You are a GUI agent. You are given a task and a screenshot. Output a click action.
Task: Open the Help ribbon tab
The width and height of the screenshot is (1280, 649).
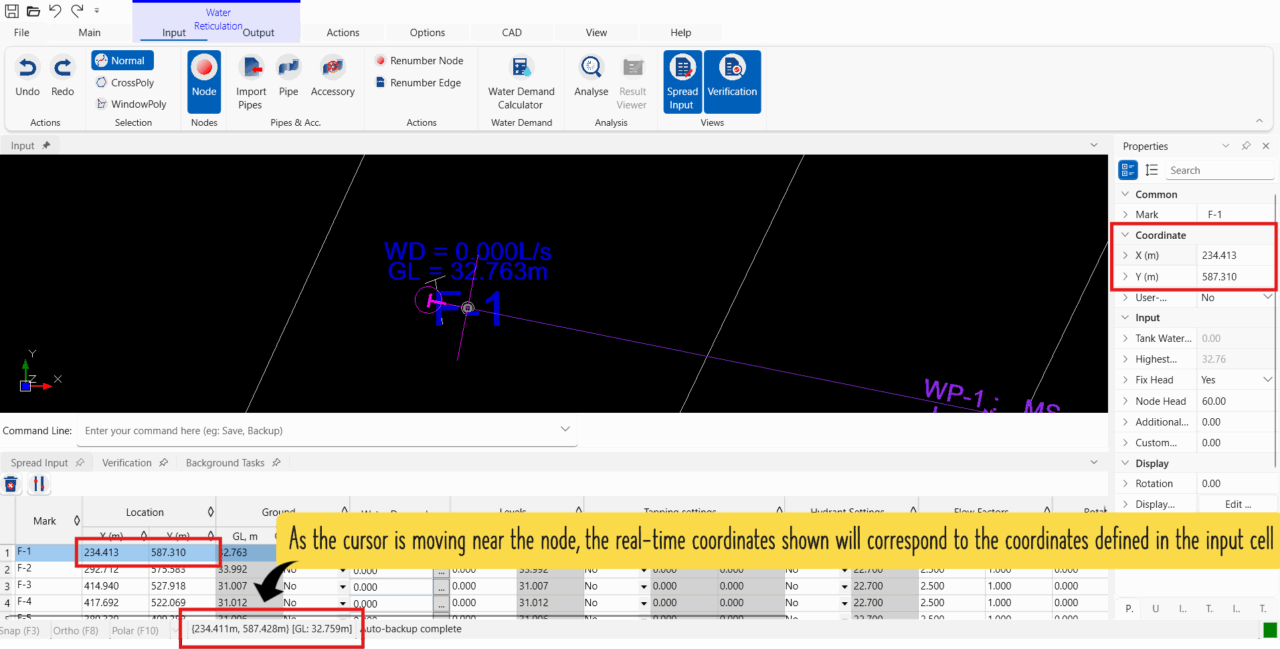click(x=681, y=33)
